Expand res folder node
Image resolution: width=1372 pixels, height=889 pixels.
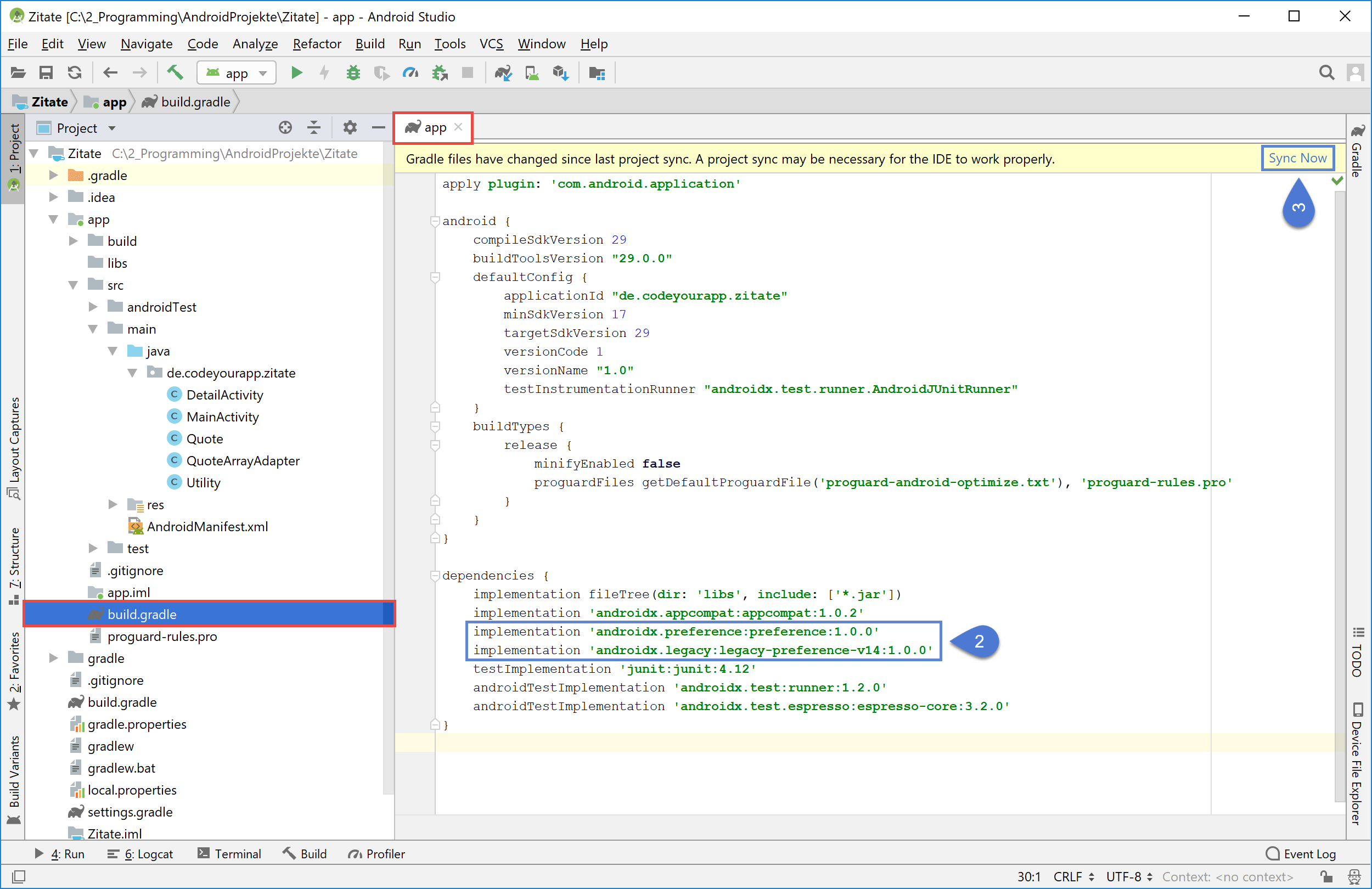click(x=113, y=504)
